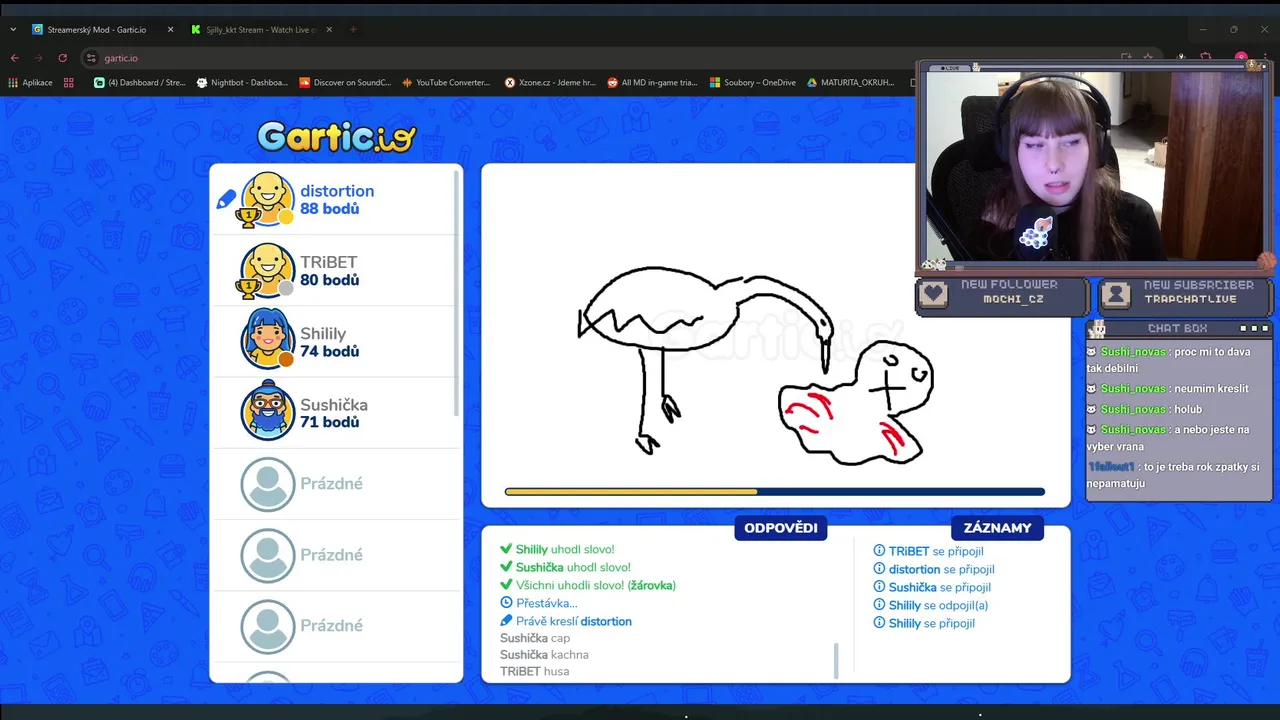Close the Sjilly_kkt Stream tab
The height and width of the screenshot is (720, 1280).
pos(329,30)
